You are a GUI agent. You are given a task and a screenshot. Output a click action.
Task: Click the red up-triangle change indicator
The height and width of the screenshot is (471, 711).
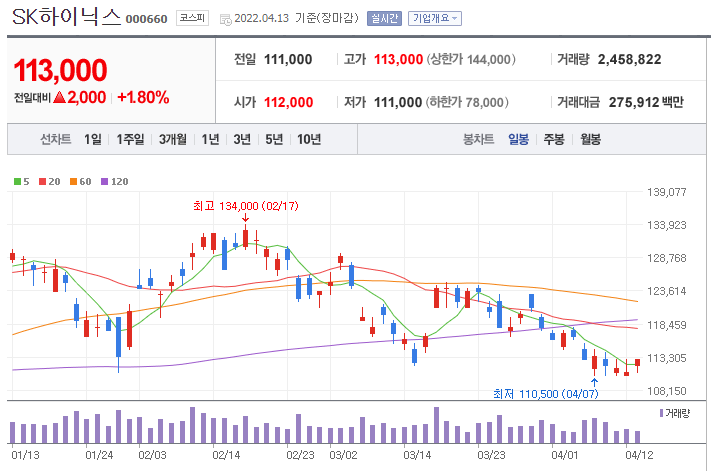(x=59, y=97)
